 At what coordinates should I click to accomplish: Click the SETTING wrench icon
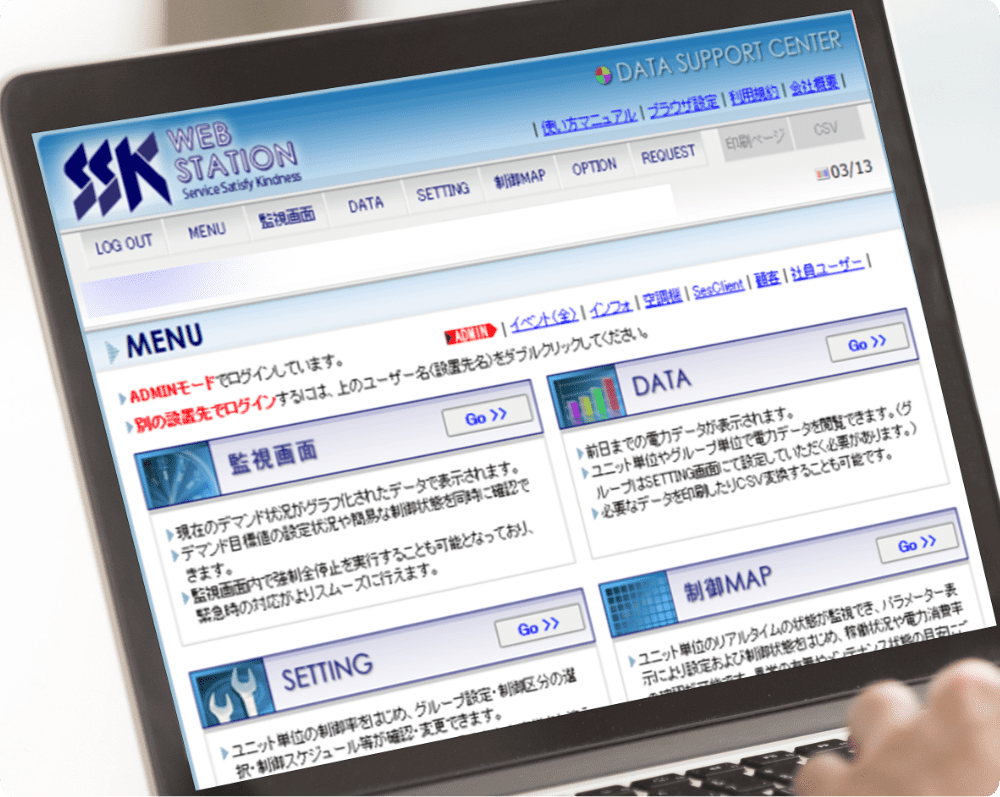[x=232, y=696]
